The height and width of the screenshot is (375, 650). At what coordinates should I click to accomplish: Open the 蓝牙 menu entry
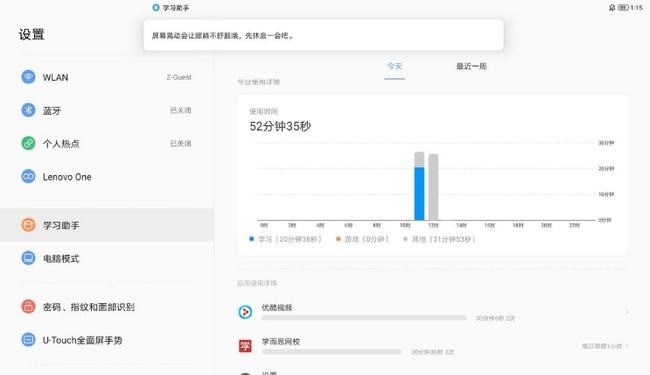pyautogui.click(x=107, y=110)
